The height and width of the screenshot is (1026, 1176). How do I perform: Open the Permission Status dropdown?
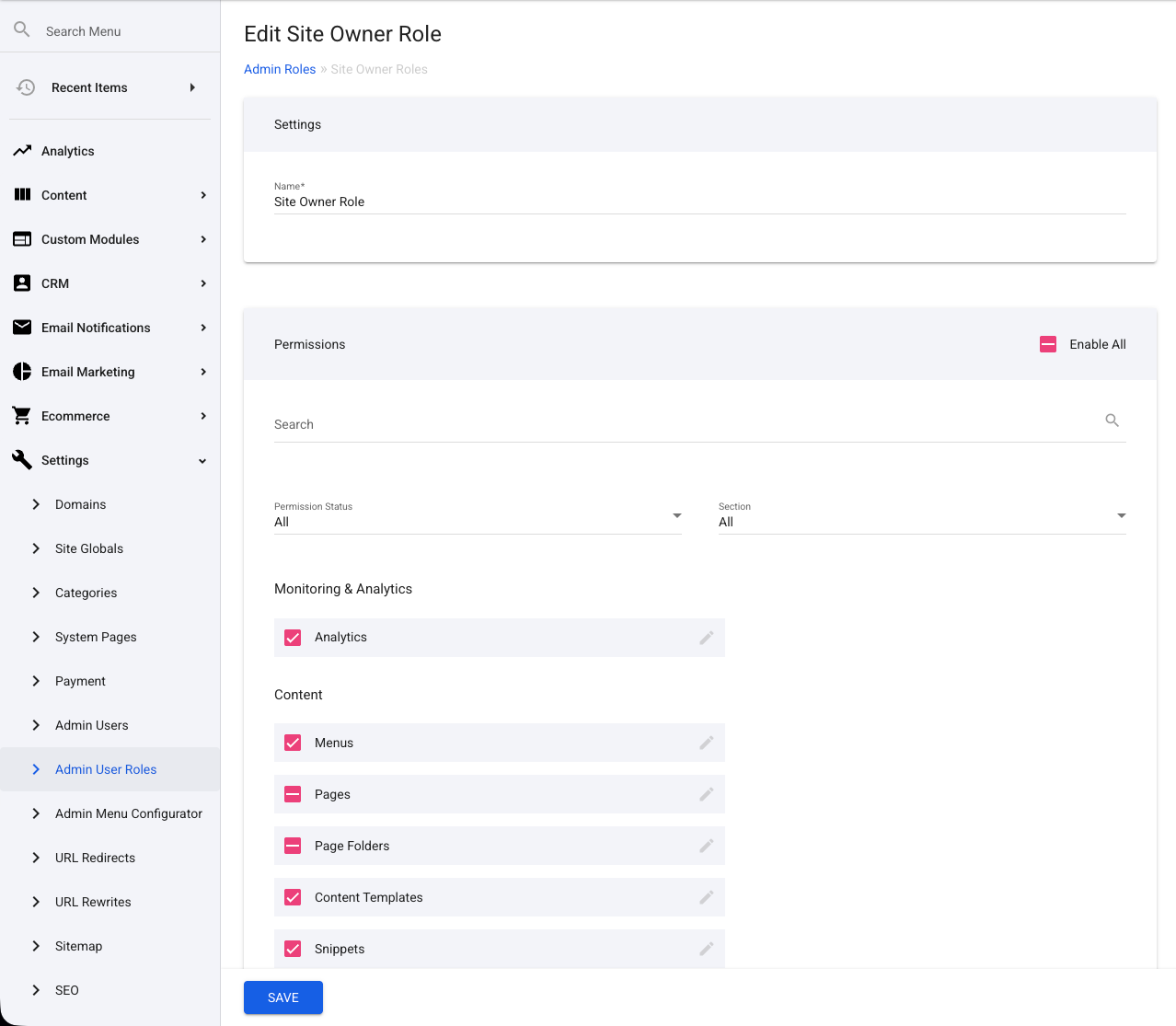(x=676, y=516)
